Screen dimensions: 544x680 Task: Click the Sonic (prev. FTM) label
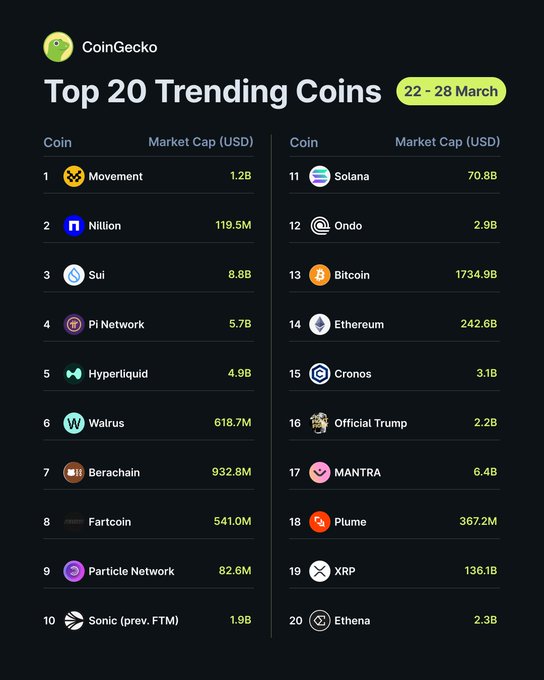[134, 621]
